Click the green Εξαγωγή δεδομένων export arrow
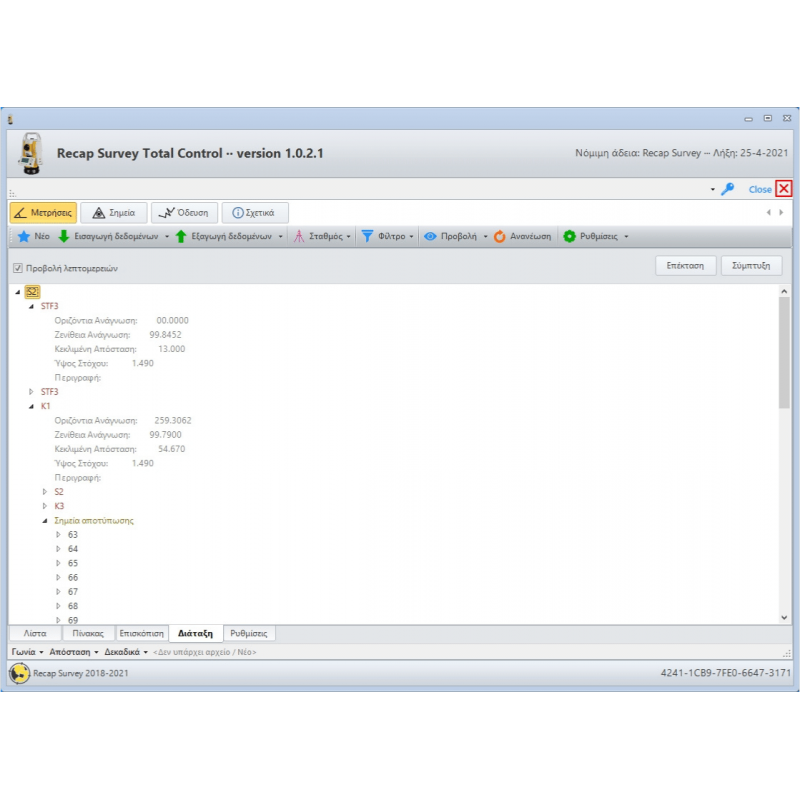 pos(181,237)
